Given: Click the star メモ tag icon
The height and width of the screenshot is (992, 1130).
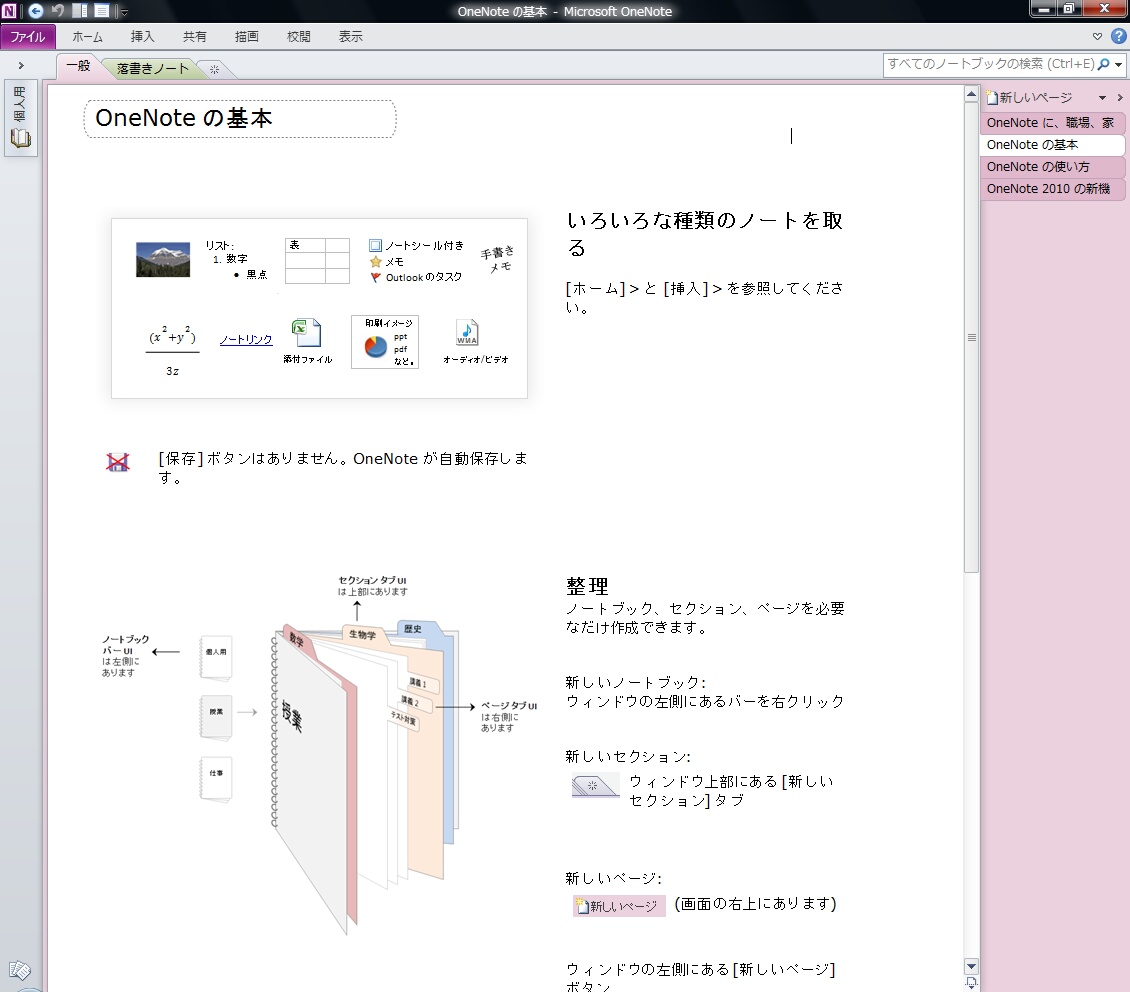Looking at the screenshot, I should coord(375,262).
